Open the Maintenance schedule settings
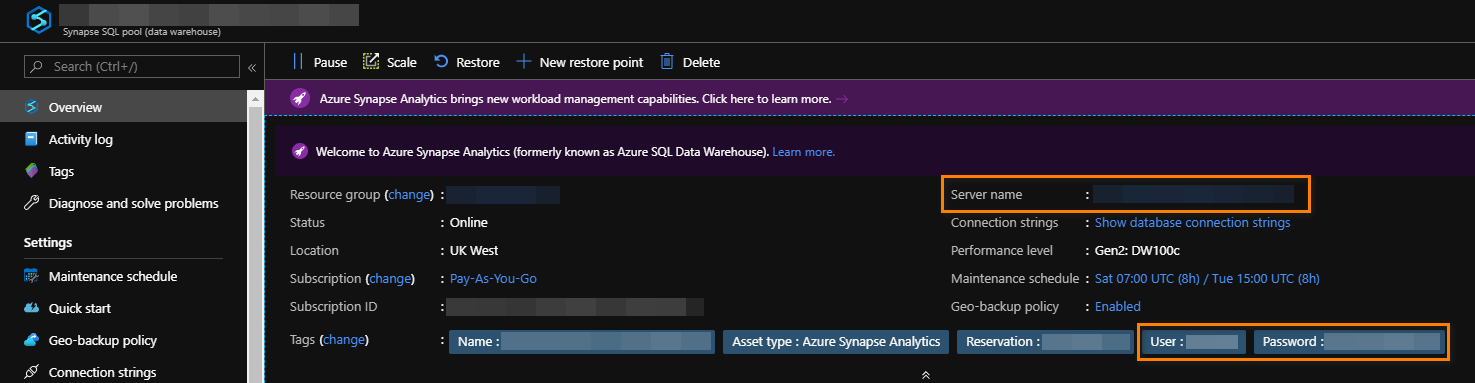This screenshot has width=1475, height=383. [124, 276]
